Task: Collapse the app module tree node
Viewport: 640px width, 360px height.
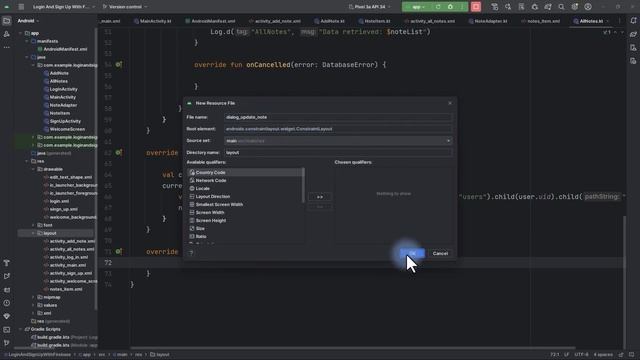Action: (x=20, y=33)
